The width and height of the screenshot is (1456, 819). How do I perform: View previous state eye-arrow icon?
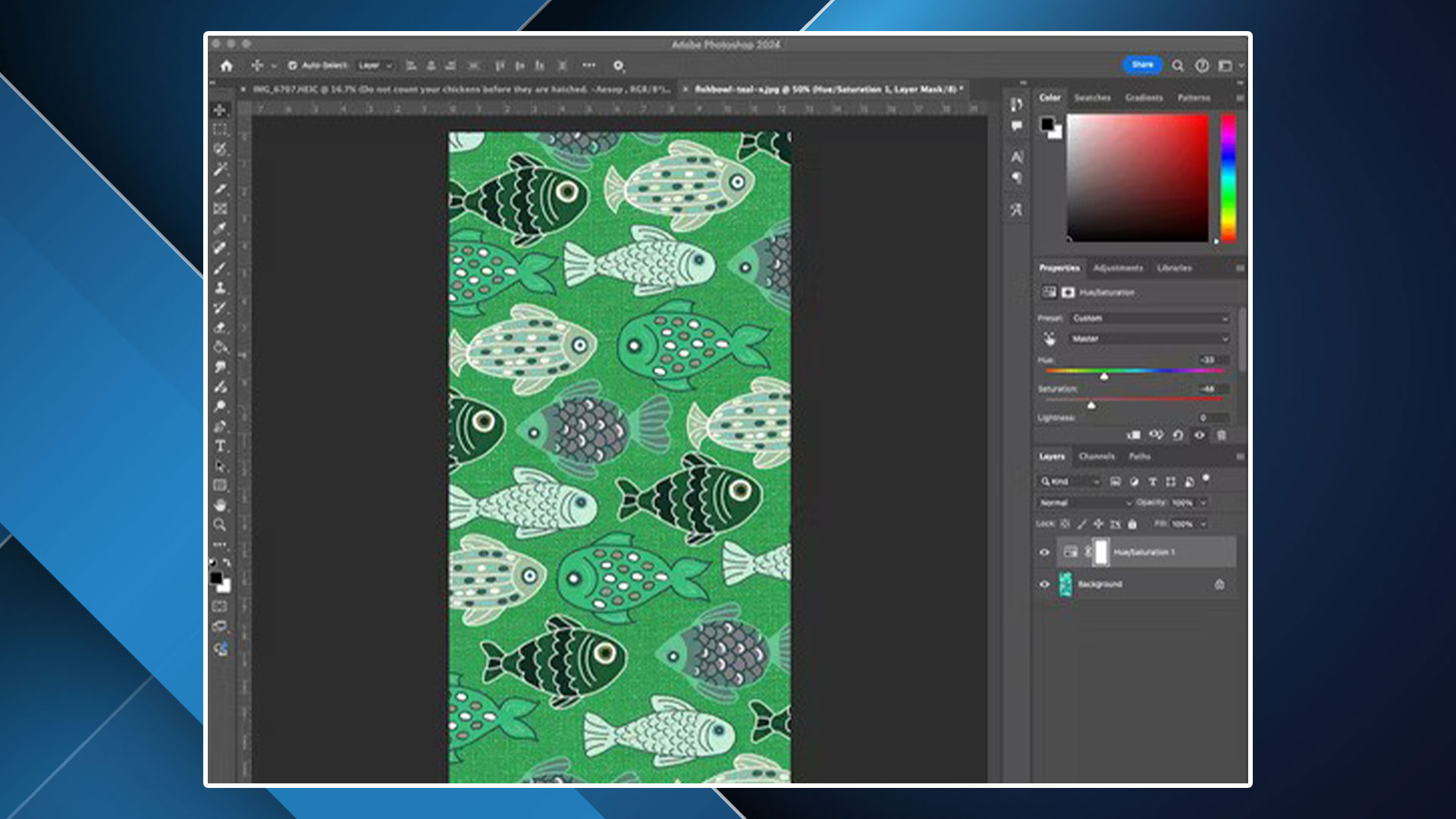[1156, 435]
